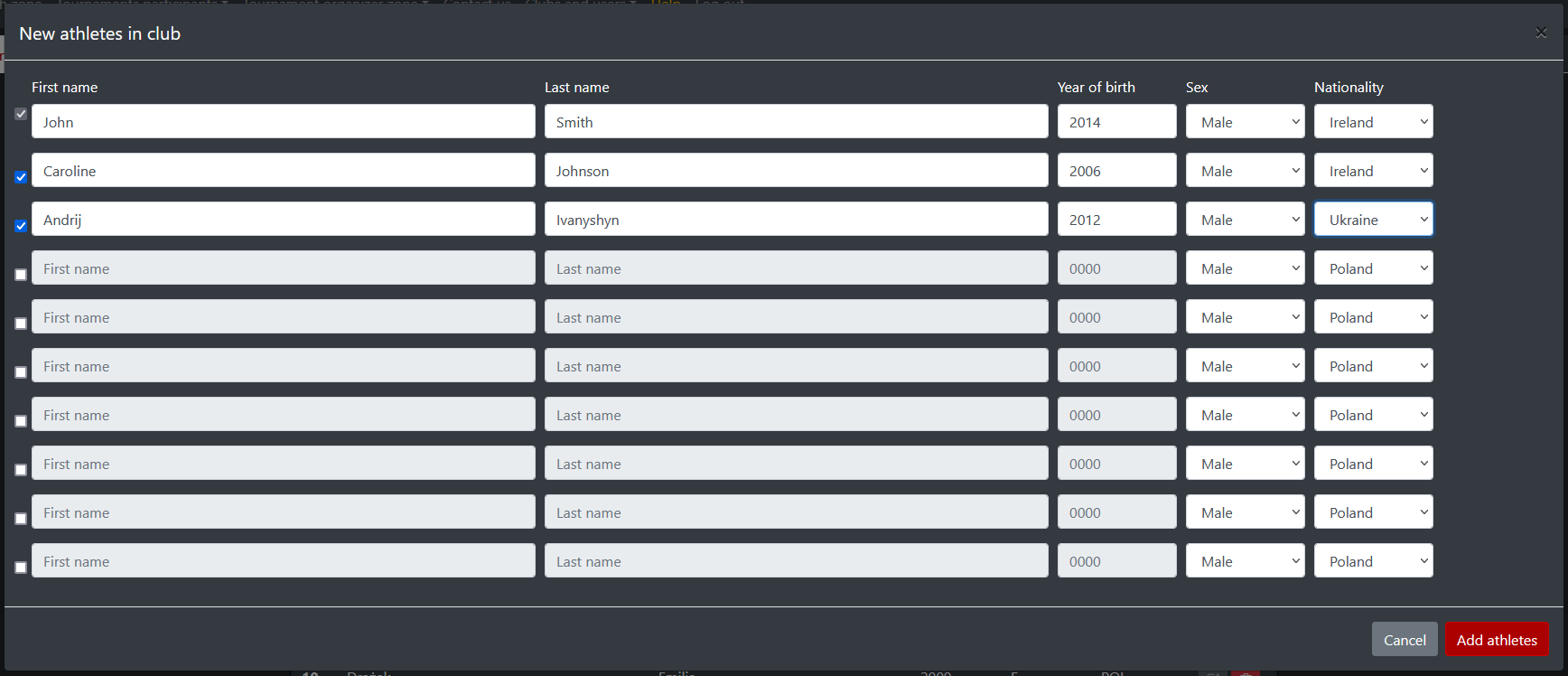Screen dimensions: 1568x676
Task: Click the fourth row's empty First name field
Action: pyautogui.click(x=284, y=268)
